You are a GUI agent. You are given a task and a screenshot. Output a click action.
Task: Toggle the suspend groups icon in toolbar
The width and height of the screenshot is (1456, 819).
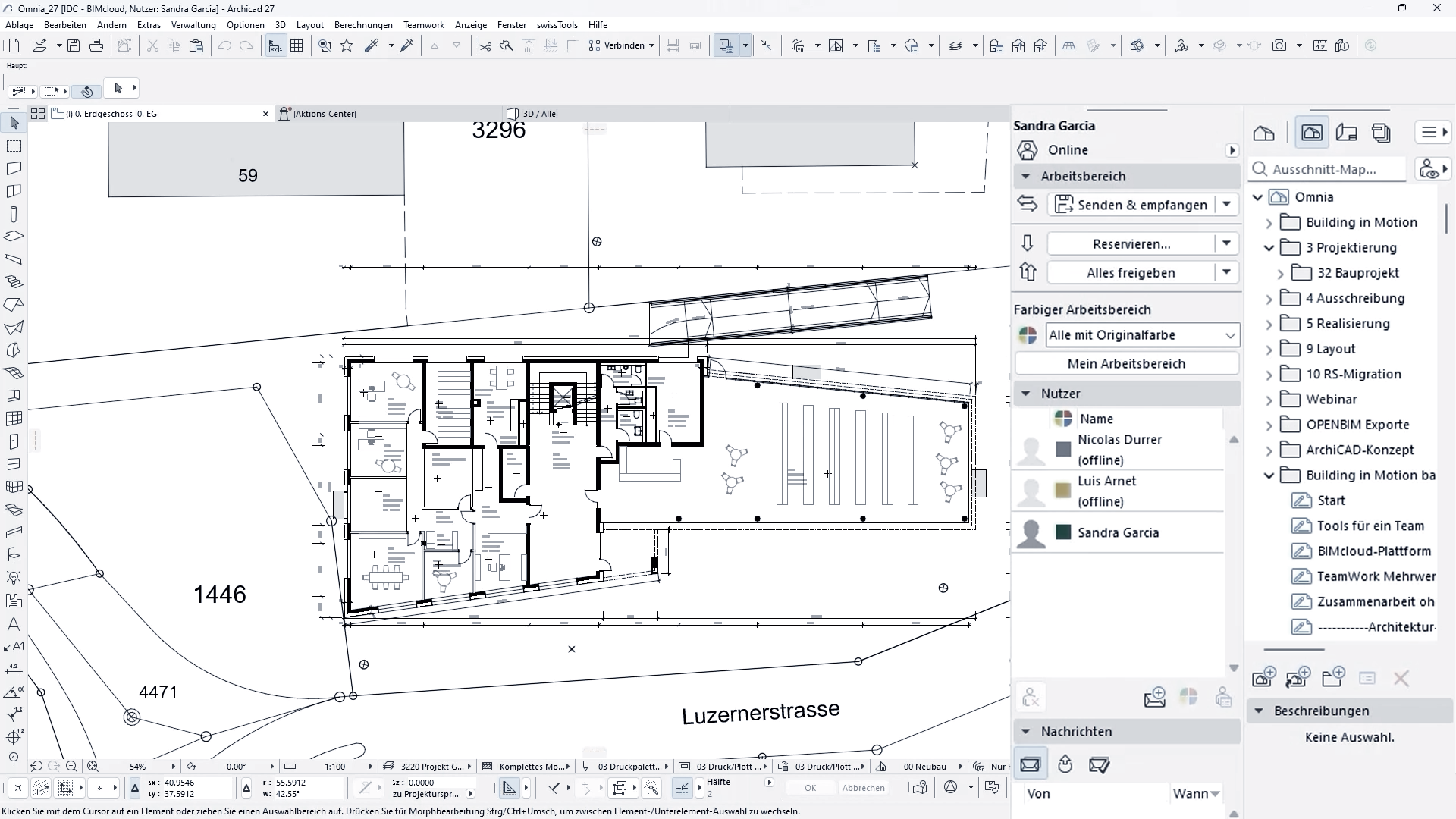point(124,45)
